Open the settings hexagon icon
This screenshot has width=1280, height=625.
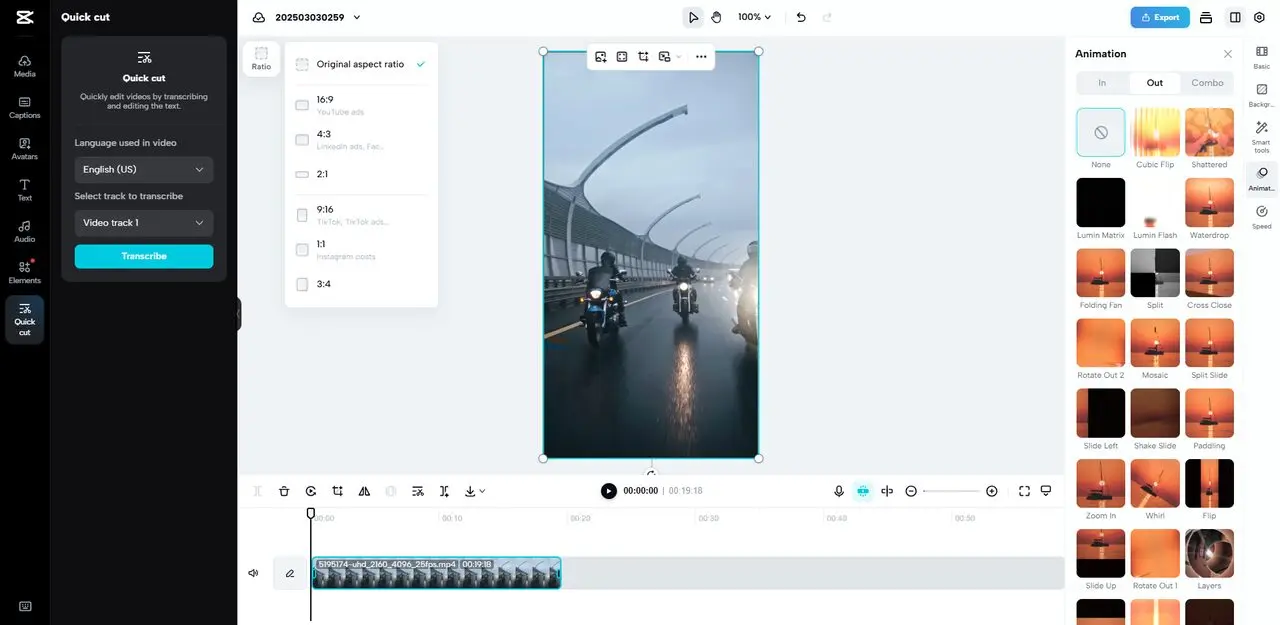point(1259,17)
